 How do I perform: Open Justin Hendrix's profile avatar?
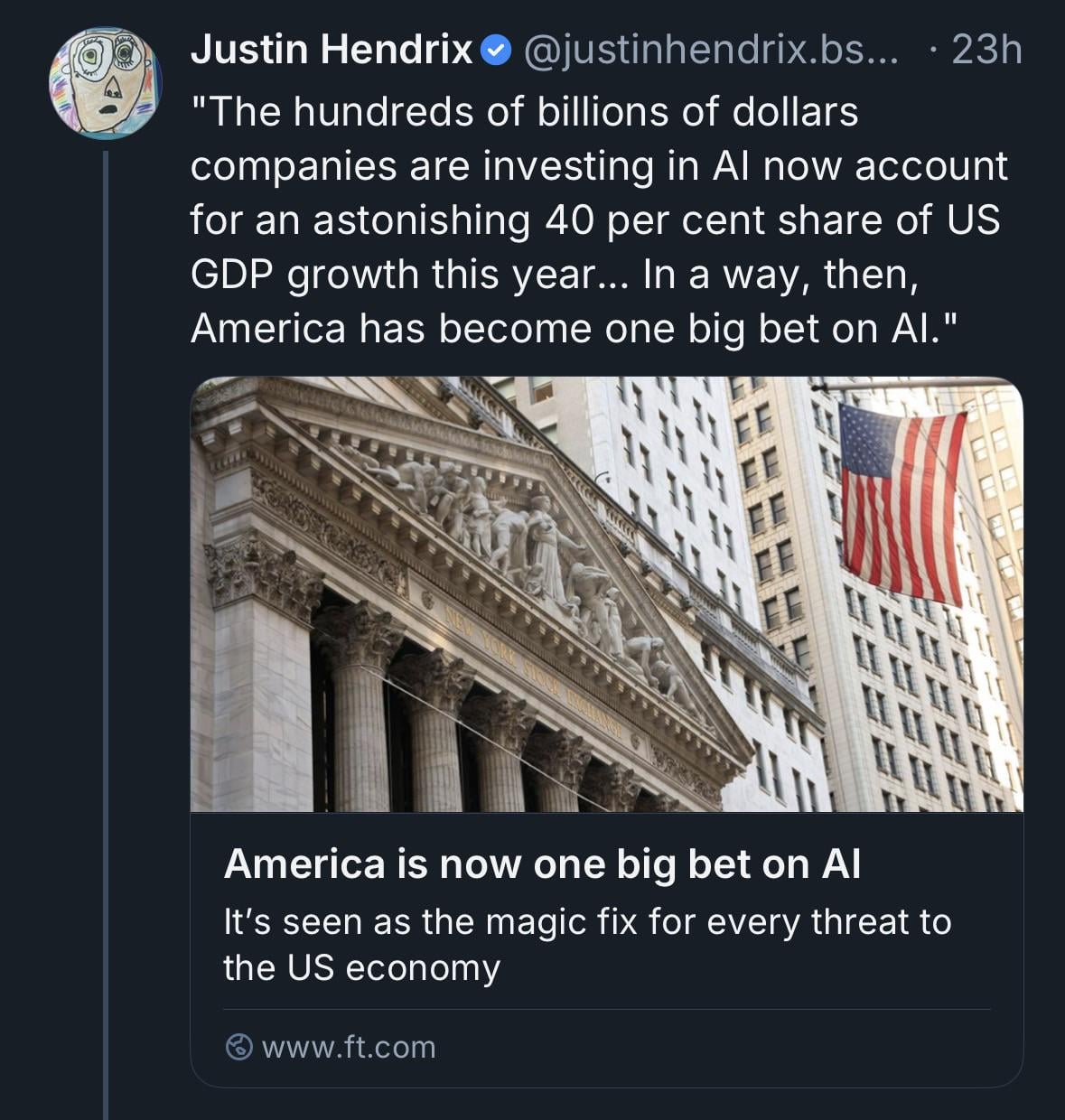[105, 82]
